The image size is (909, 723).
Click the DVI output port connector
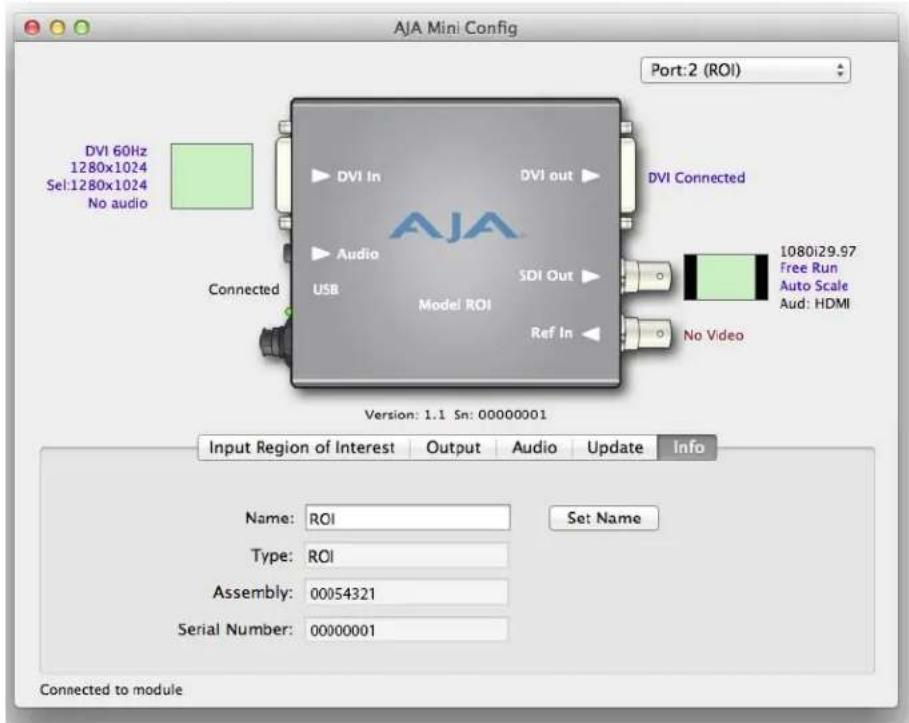pos(627,176)
